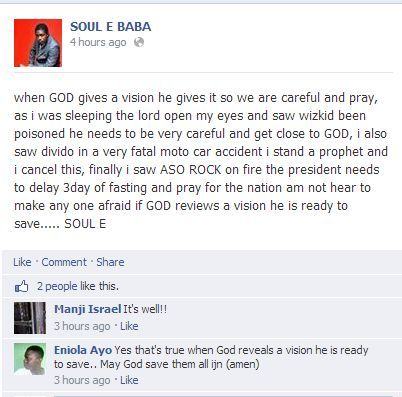Click timestamp on Manji Israel's comment
This screenshot has width=402, height=397.
tap(82, 326)
